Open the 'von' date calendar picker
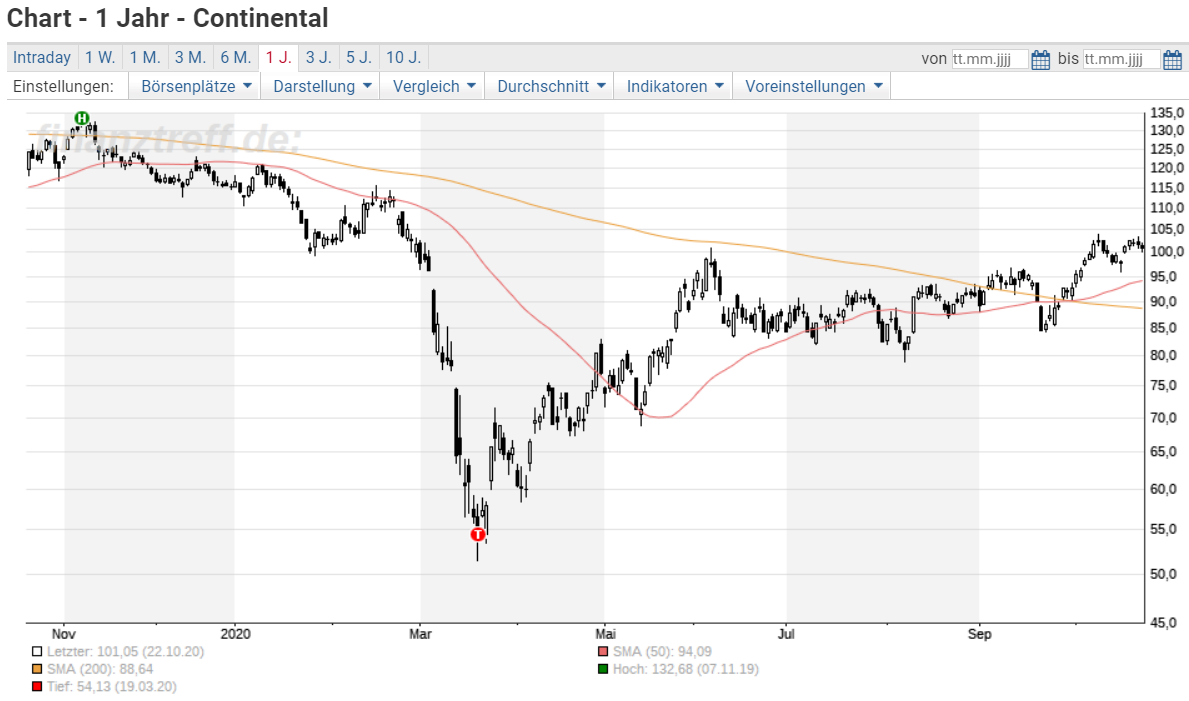The image size is (1189, 701). 1040,59
